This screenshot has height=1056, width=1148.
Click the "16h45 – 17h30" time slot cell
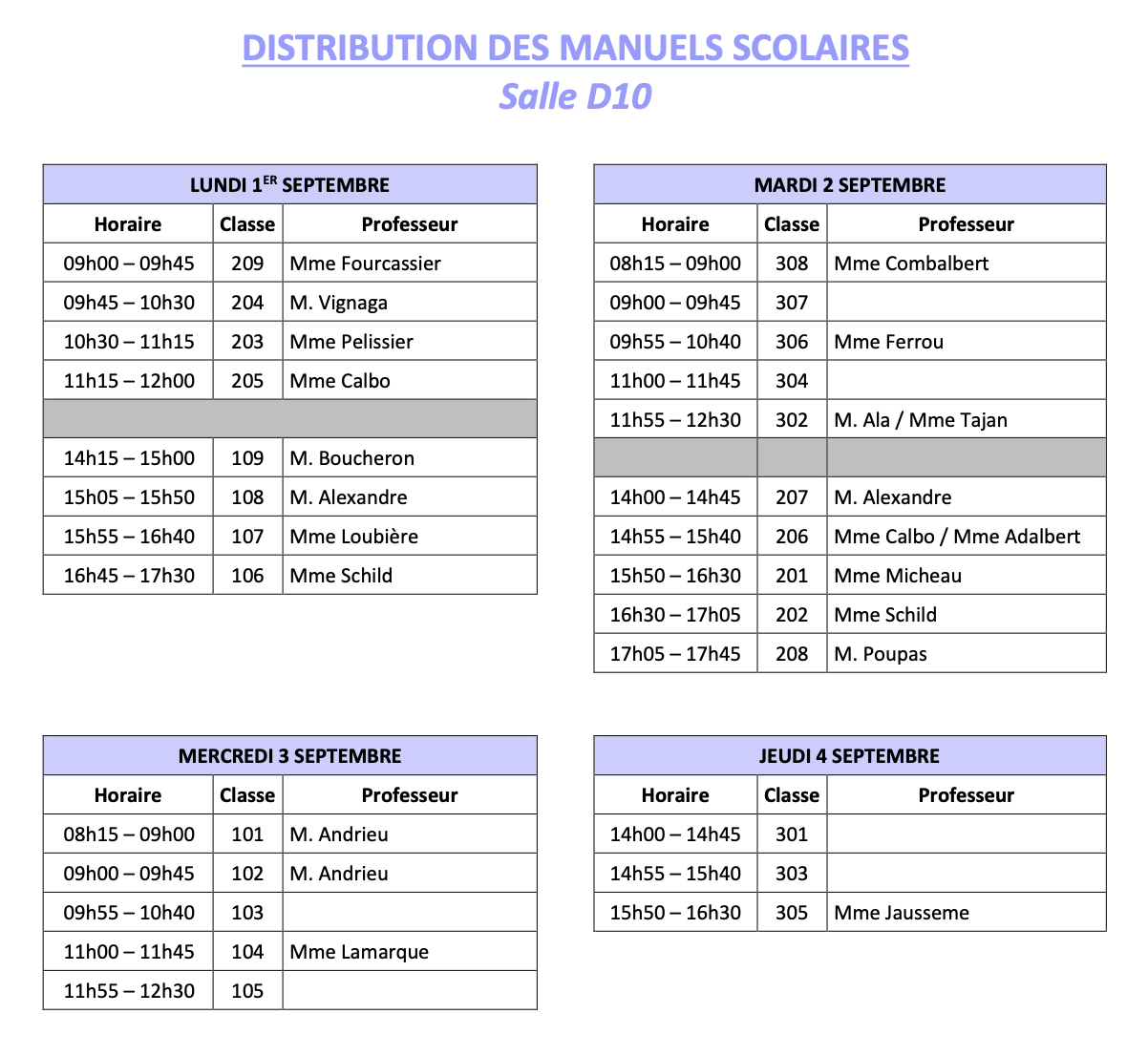click(129, 576)
